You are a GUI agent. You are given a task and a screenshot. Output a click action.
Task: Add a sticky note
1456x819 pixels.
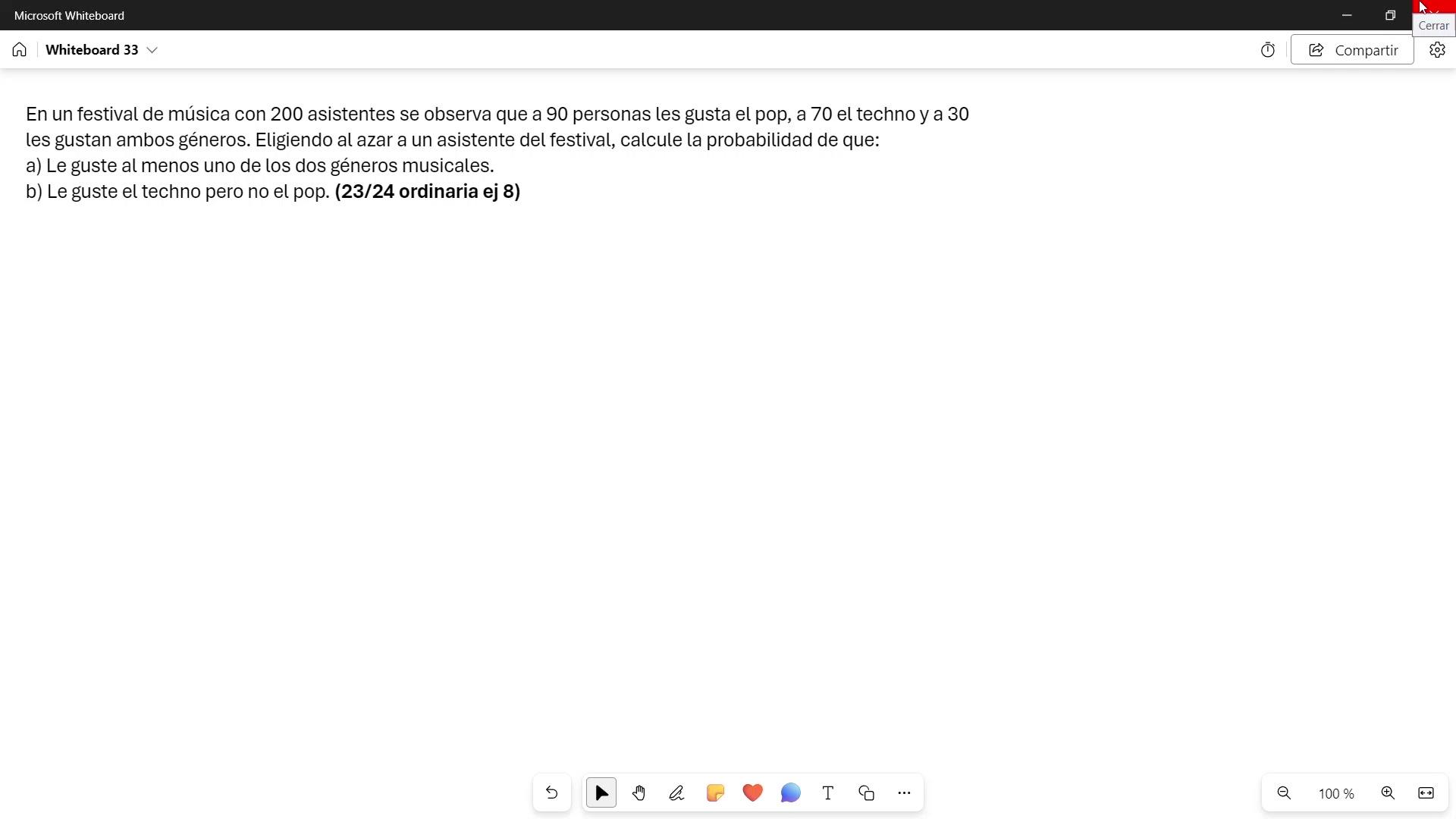[x=715, y=793]
